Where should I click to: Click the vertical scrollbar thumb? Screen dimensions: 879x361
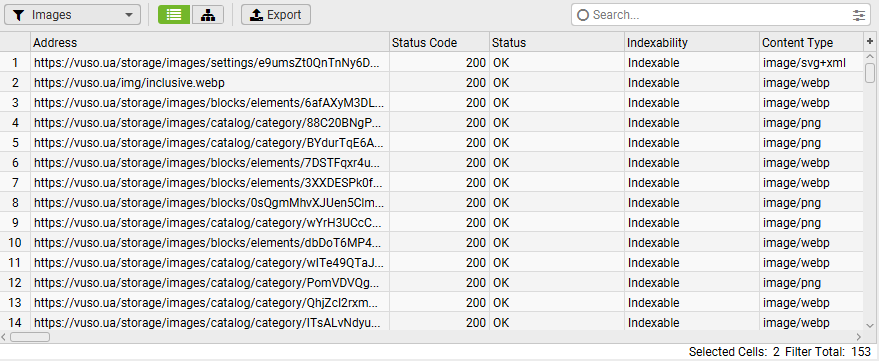click(870, 73)
